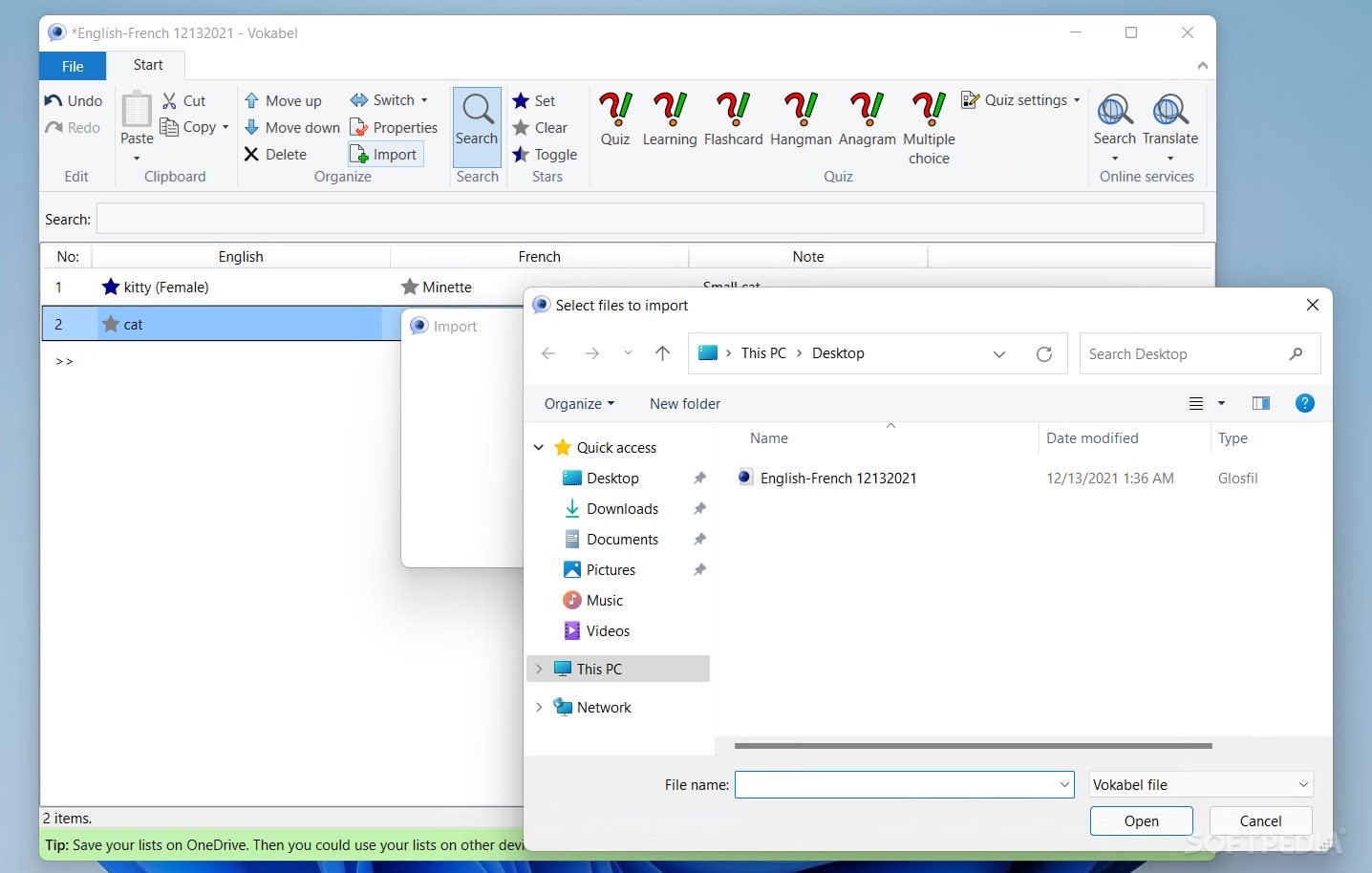Open the address path history dropdown
The image size is (1372, 873).
pyautogui.click(x=999, y=353)
